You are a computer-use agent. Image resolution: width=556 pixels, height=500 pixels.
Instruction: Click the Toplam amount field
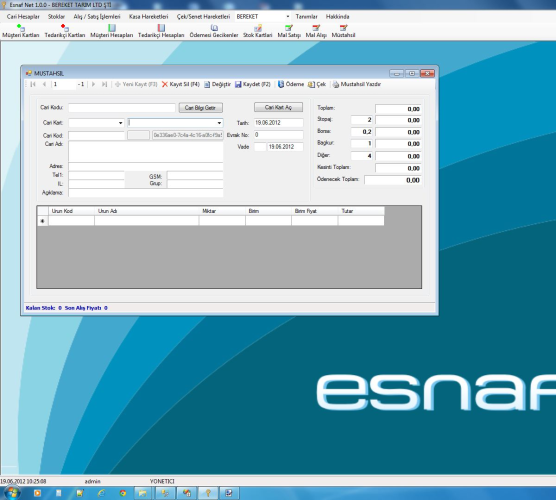click(398, 109)
